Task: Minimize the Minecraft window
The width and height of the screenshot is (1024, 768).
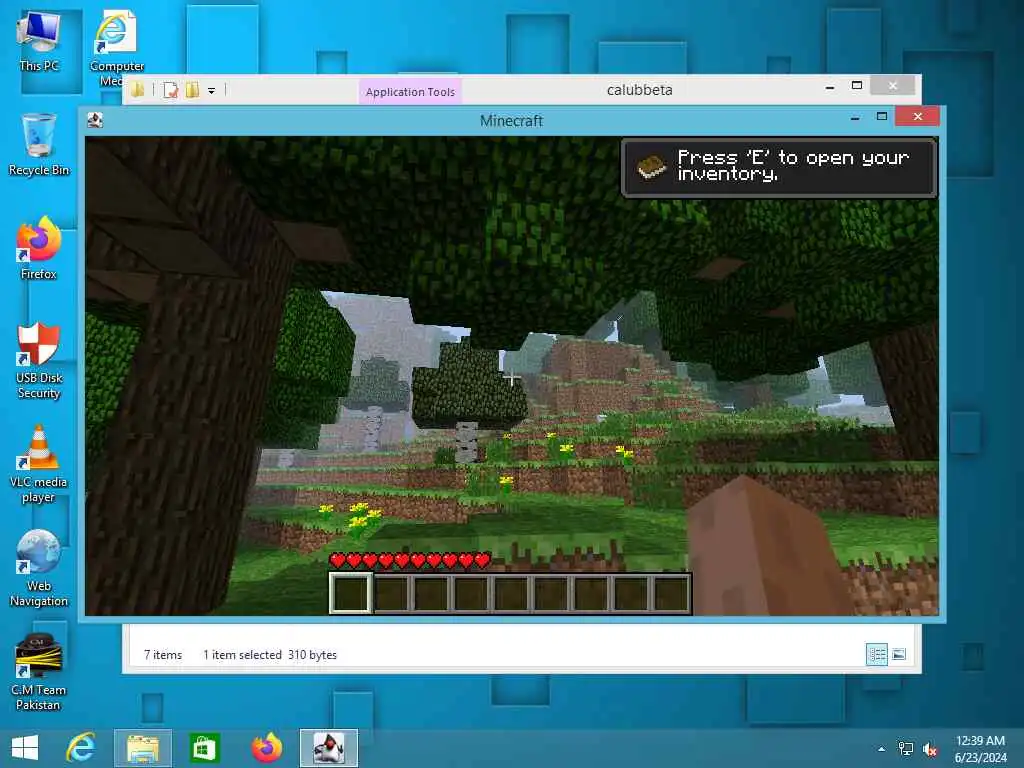Action: (x=855, y=118)
